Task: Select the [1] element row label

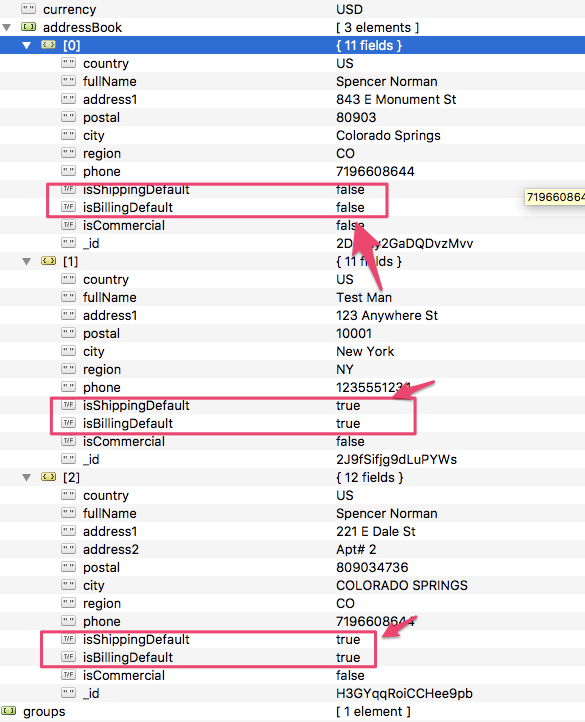Action: click(x=70, y=262)
